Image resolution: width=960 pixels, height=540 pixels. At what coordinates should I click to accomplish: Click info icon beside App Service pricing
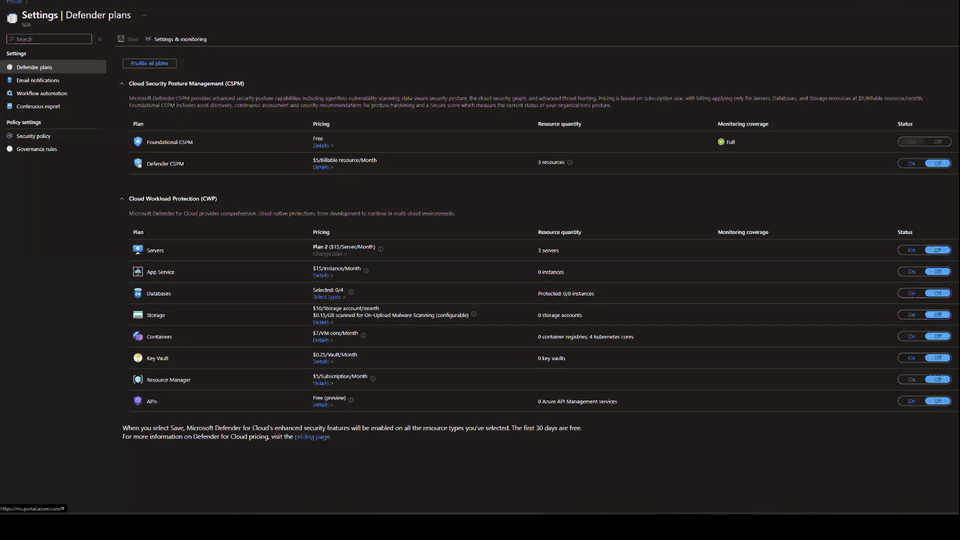coord(366,270)
